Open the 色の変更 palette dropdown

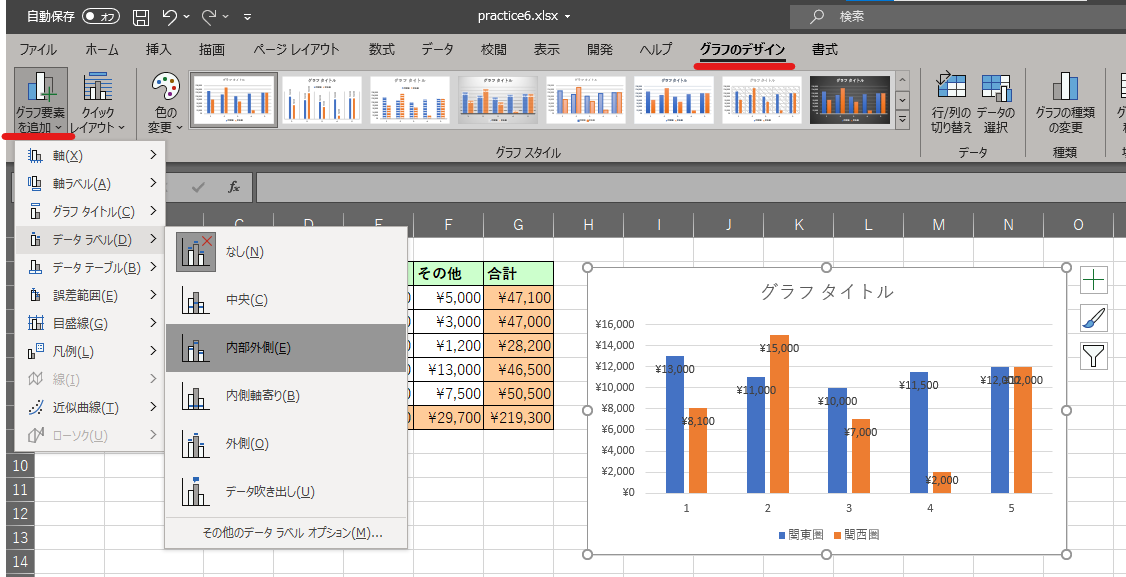pos(165,103)
